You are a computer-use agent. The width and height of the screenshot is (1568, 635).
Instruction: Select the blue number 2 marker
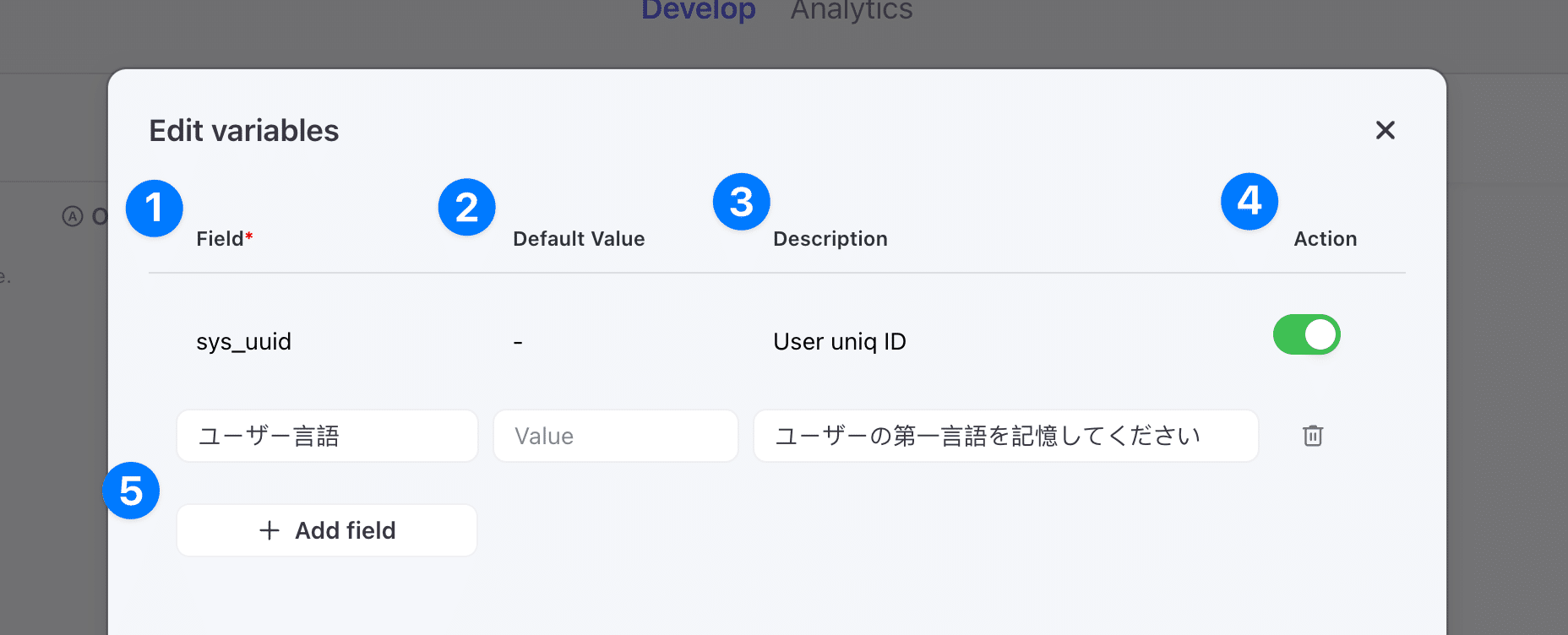tap(466, 207)
